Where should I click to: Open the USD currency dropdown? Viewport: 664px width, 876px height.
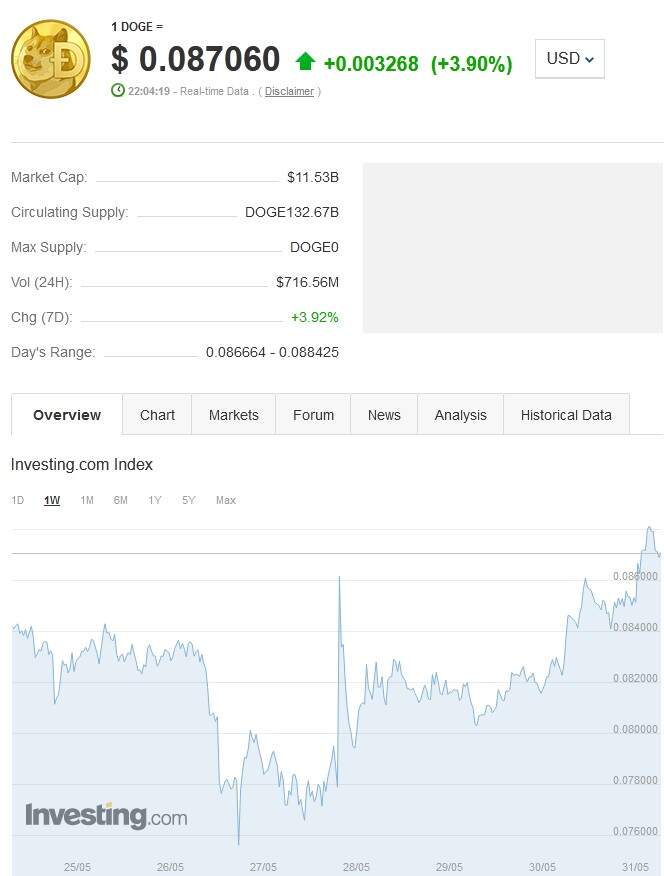click(570, 59)
